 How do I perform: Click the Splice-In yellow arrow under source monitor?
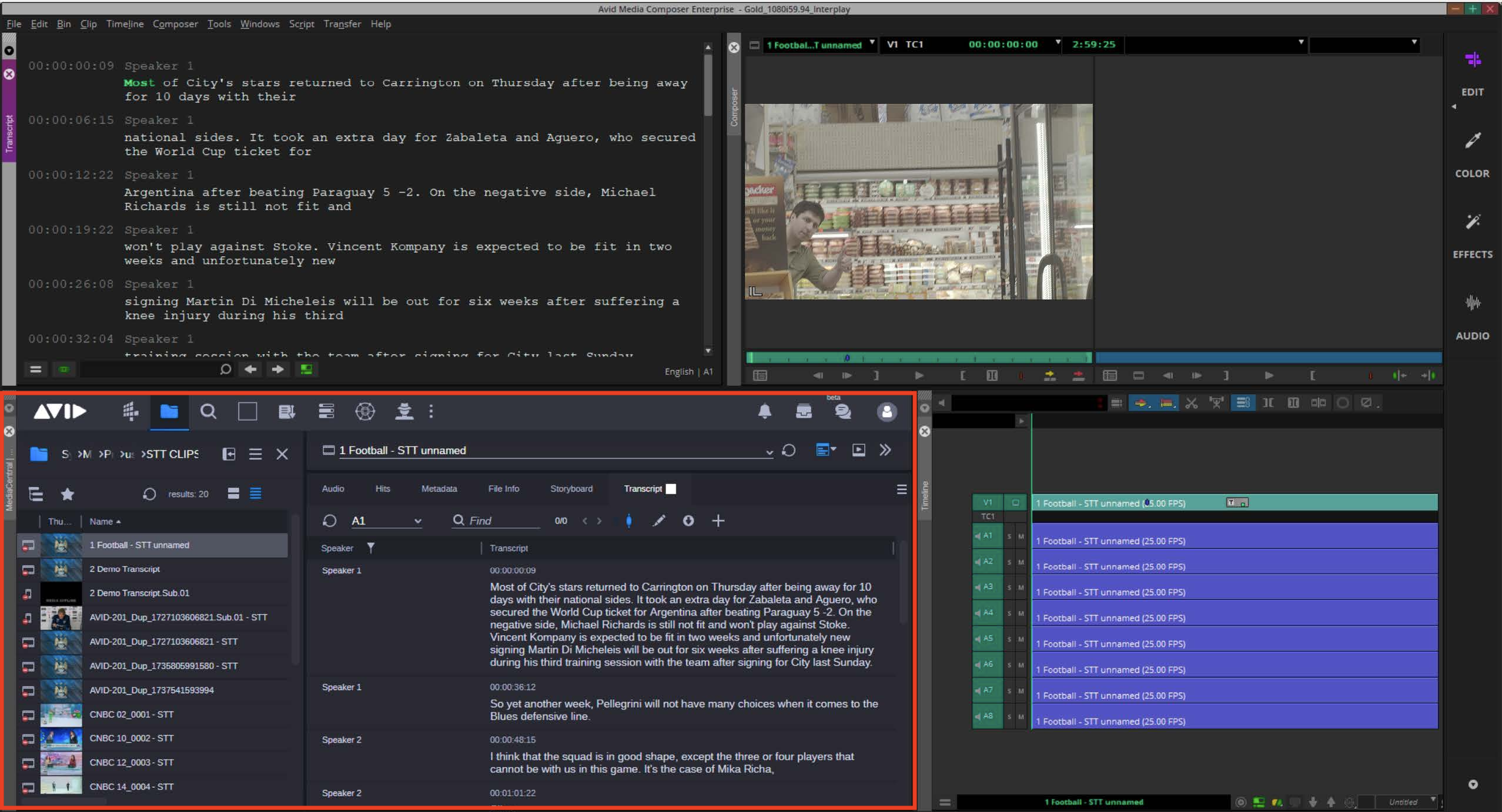[1049, 375]
